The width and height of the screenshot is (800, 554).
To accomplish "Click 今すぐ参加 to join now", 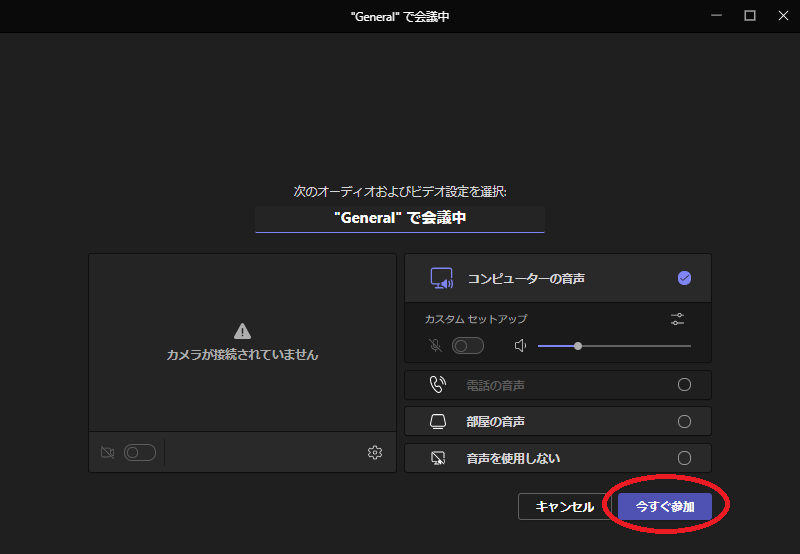I will pos(665,507).
